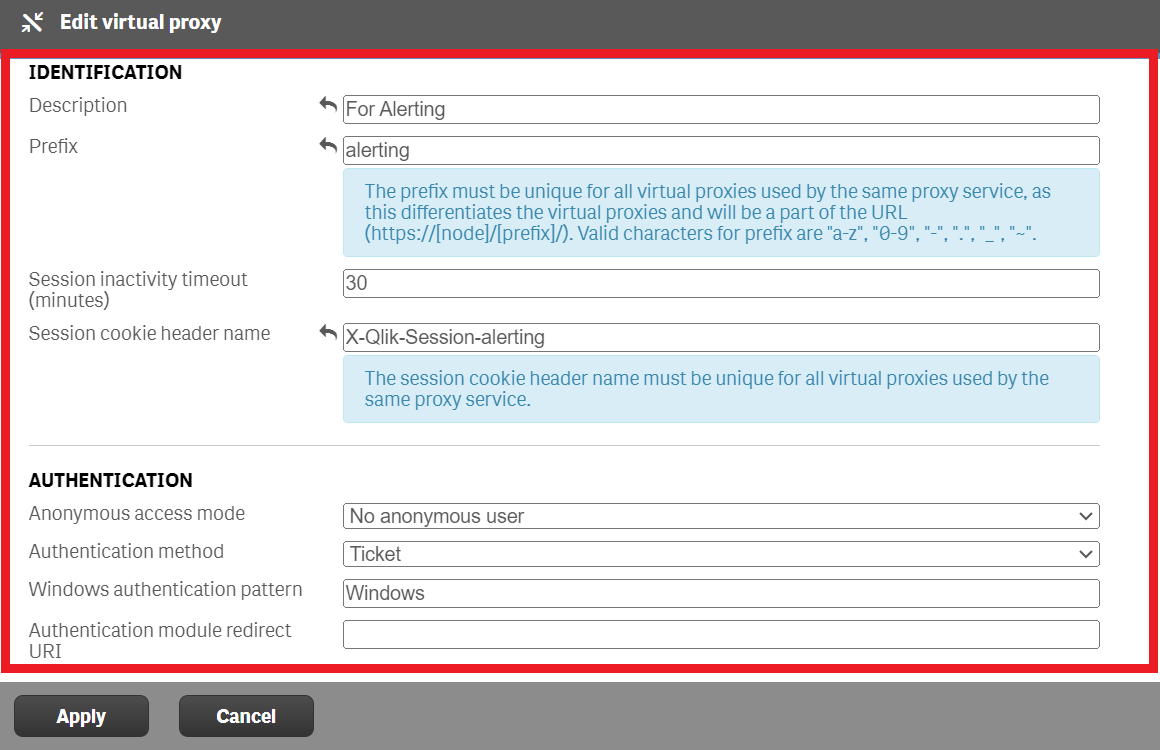Click the Edit virtual proxy title text
This screenshot has width=1160, height=750.
point(140,22)
